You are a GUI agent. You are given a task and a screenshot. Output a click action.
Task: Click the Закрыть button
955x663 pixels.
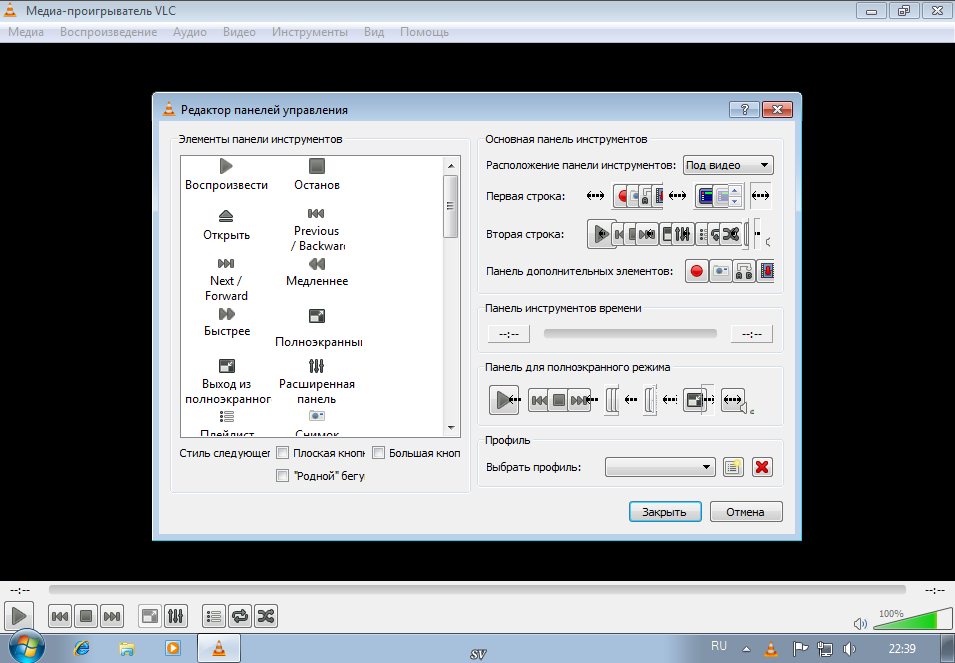click(x=664, y=512)
